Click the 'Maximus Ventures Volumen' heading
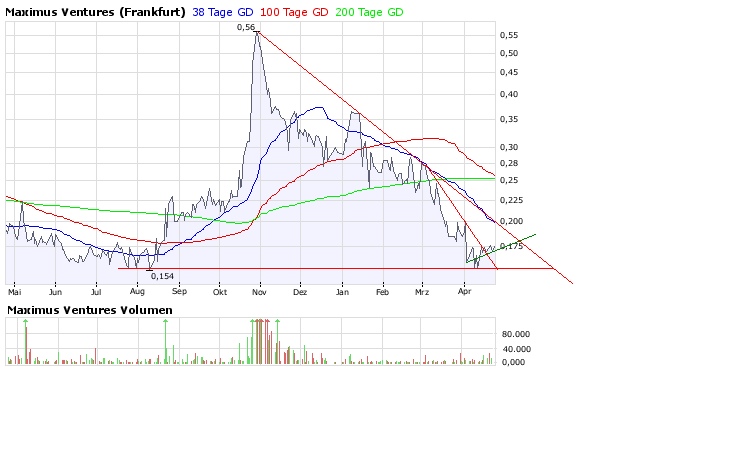This screenshot has width=738, height=475. (x=89, y=310)
